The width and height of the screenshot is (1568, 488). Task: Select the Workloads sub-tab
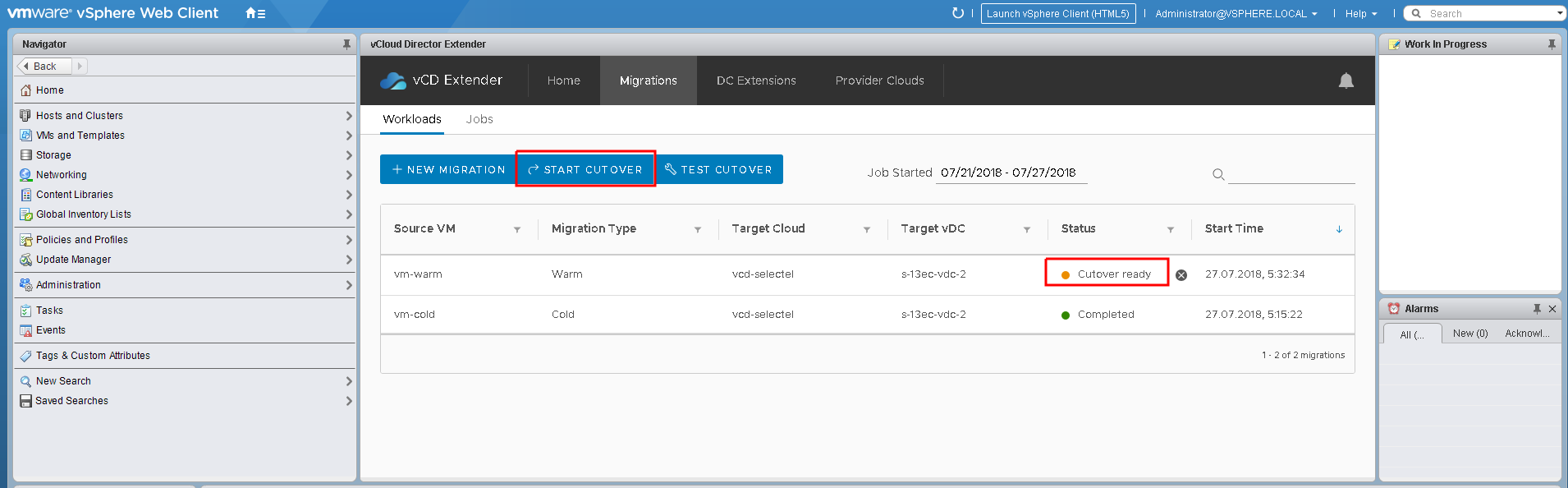pyautogui.click(x=412, y=119)
